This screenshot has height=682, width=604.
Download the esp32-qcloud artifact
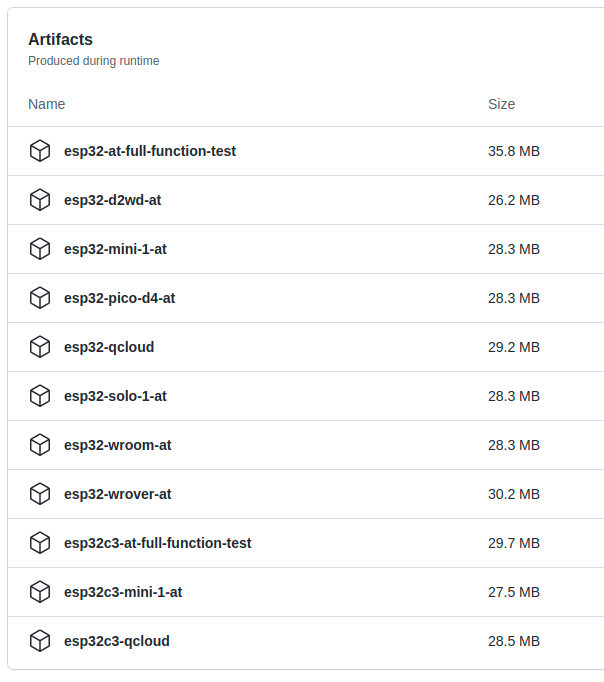(x=109, y=347)
